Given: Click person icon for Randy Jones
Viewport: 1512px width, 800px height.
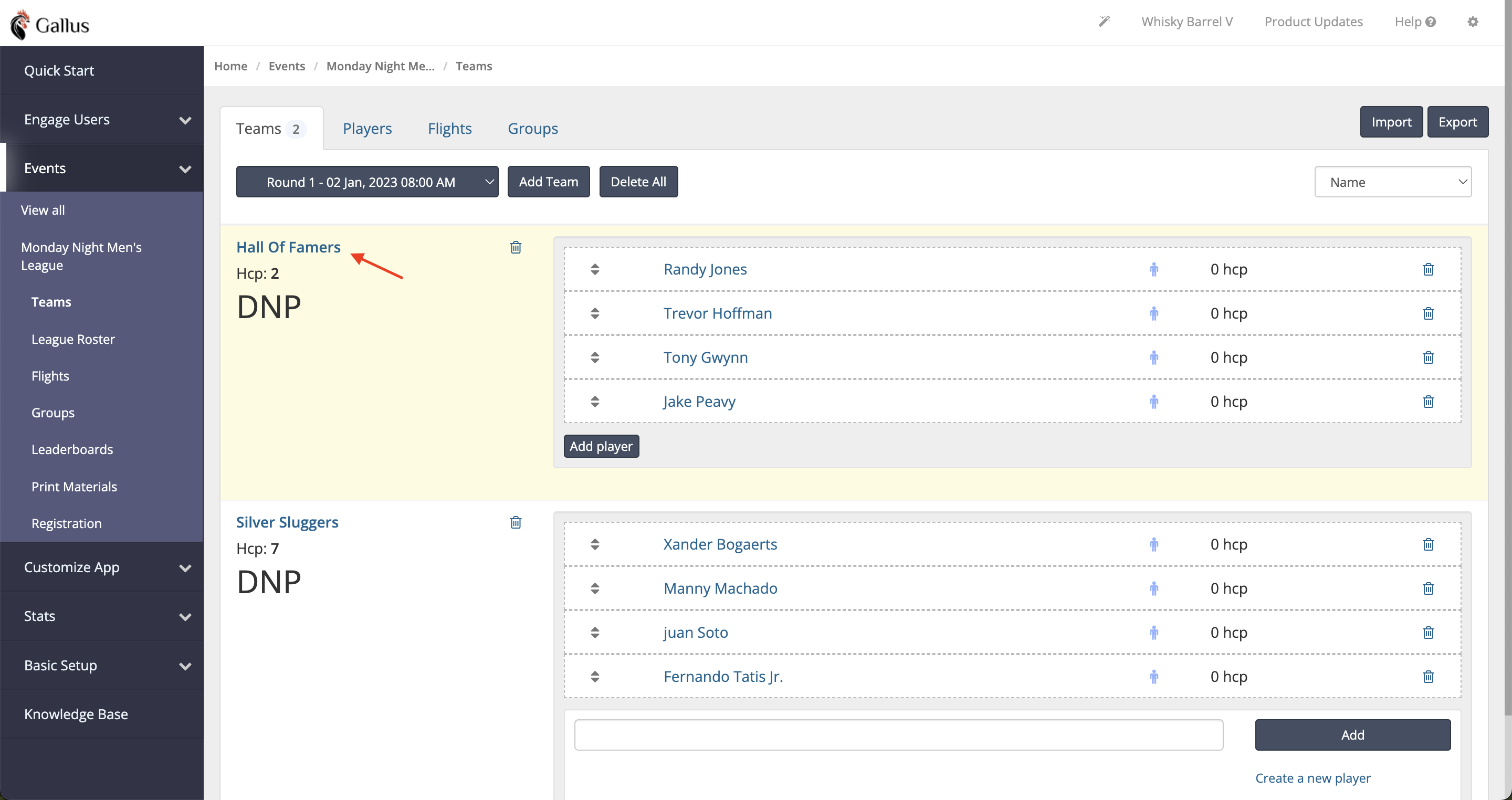Looking at the screenshot, I should tap(1154, 269).
